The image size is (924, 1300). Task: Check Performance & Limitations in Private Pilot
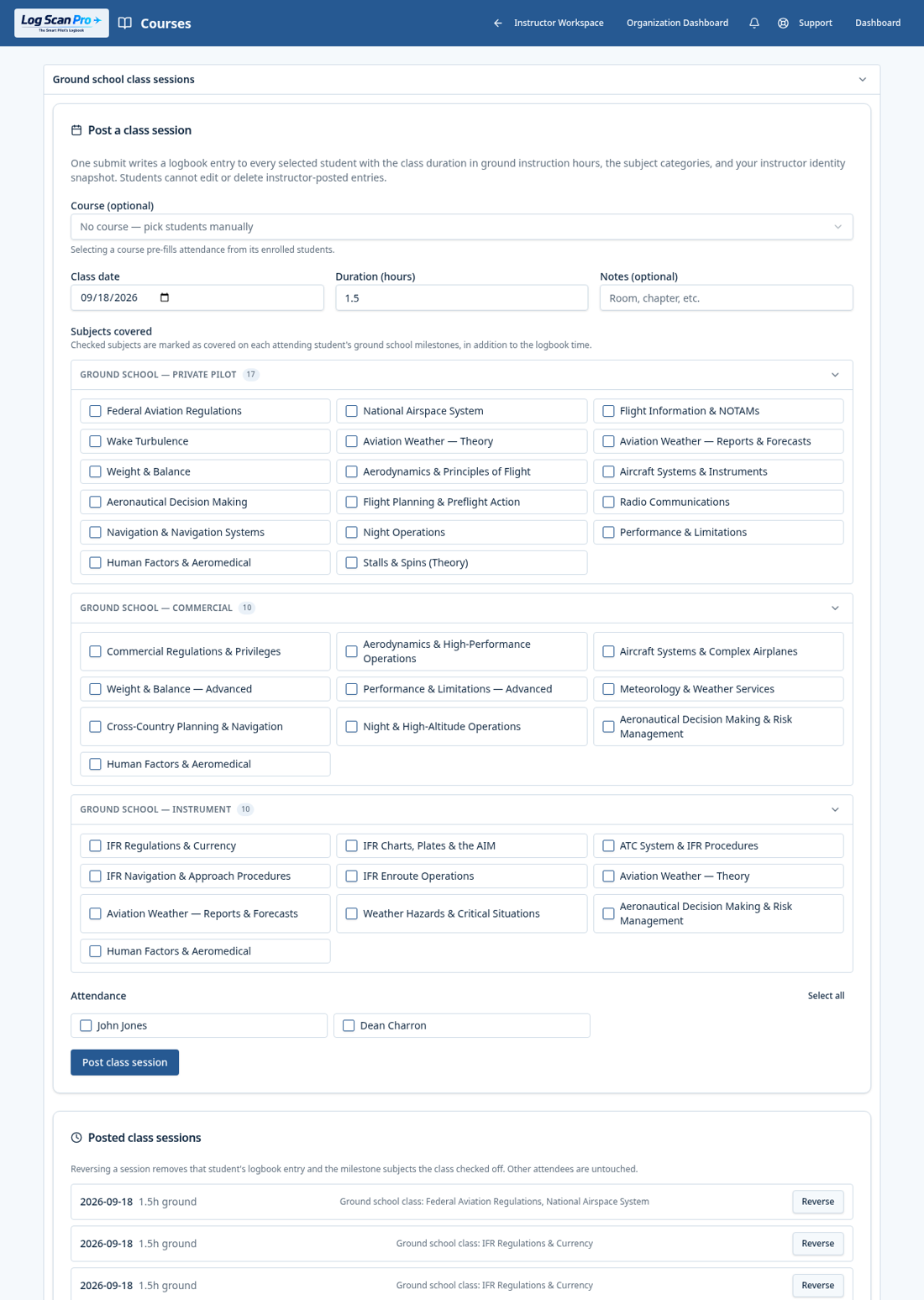(608, 532)
